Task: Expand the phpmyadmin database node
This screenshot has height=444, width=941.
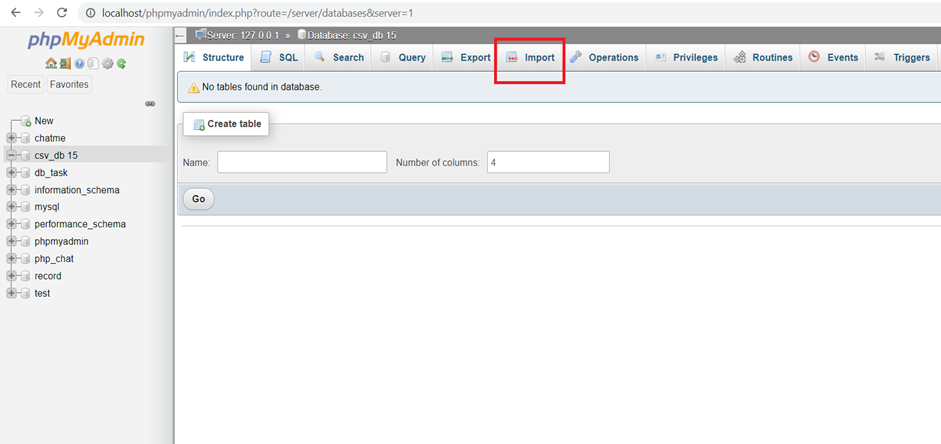Action: [x=11, y=242]
